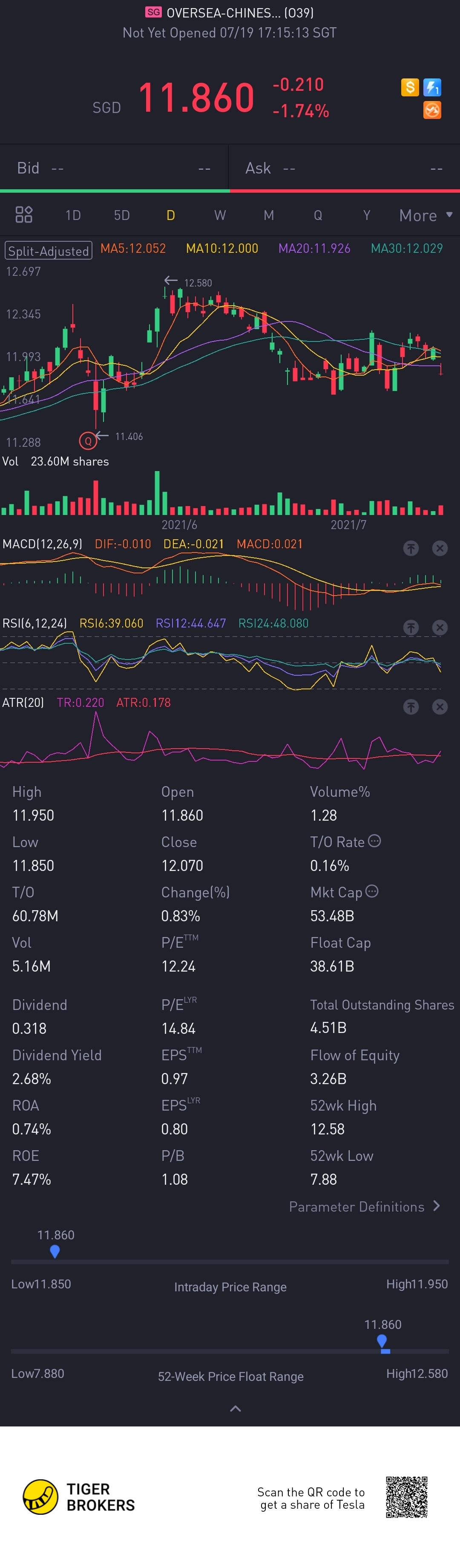Tap the blue lightning bolt icon
This screenshot has height=1568, width=460.
pyautogui.click(x=432, y=88)
